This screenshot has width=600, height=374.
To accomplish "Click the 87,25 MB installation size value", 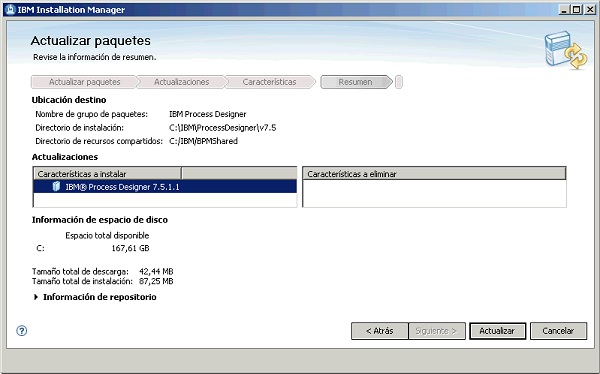I will click(x=156, y=281).
